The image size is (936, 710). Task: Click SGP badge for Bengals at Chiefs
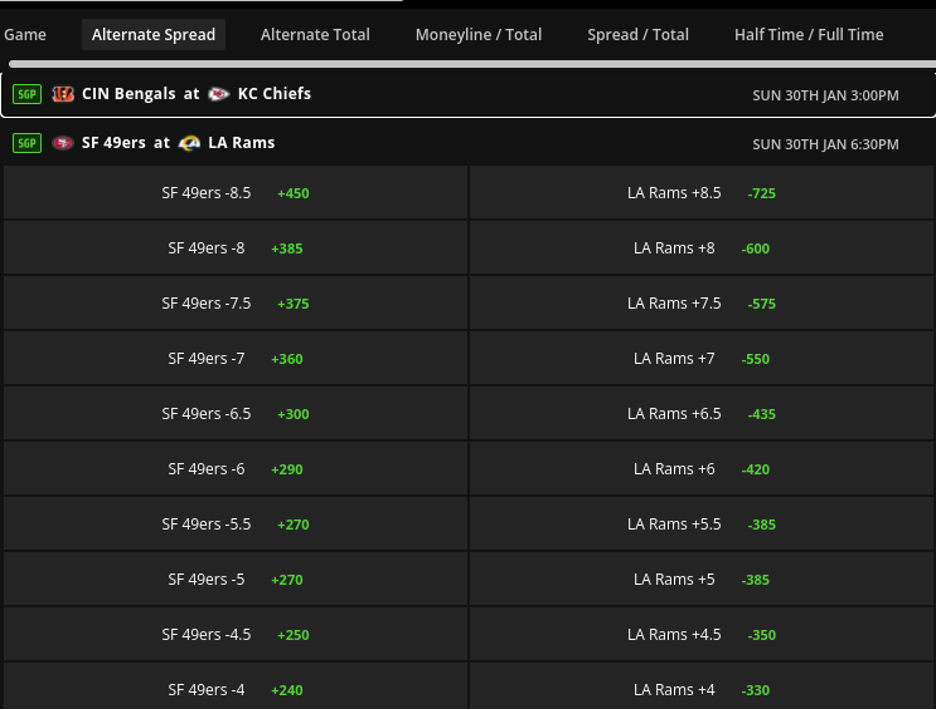point(27,94)
